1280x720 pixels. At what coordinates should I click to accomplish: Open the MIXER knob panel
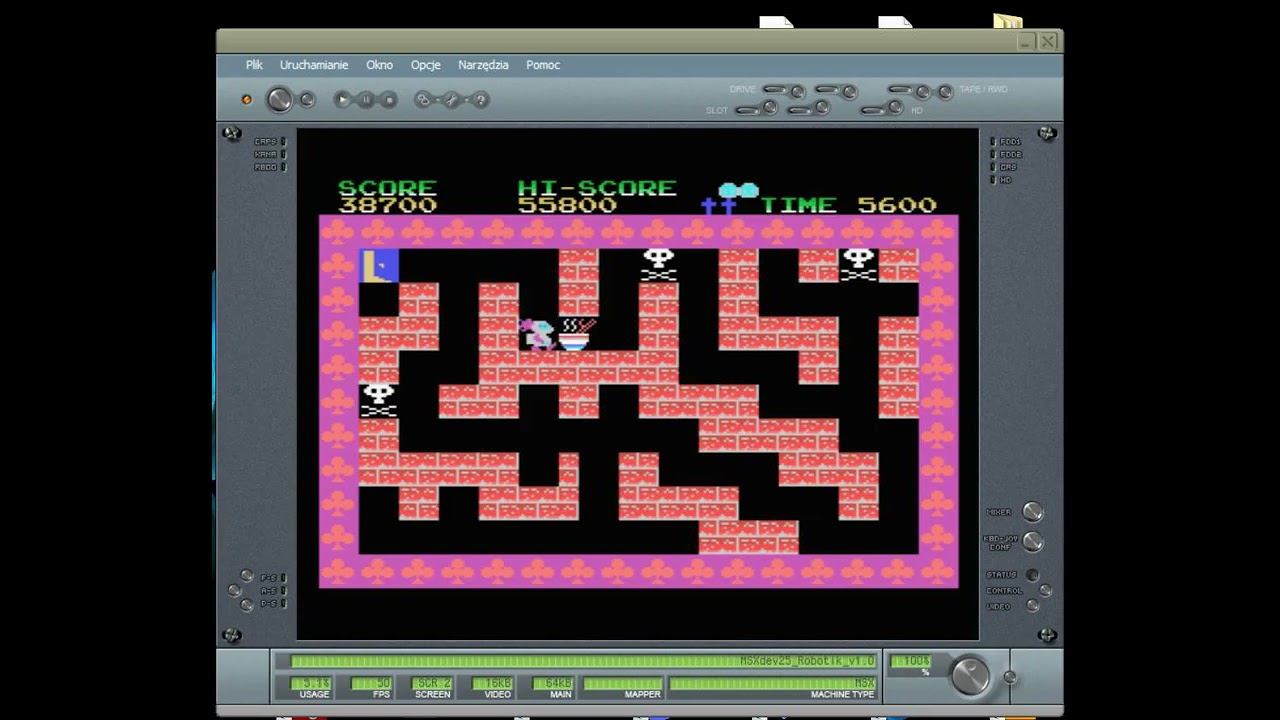[1032, 512]
